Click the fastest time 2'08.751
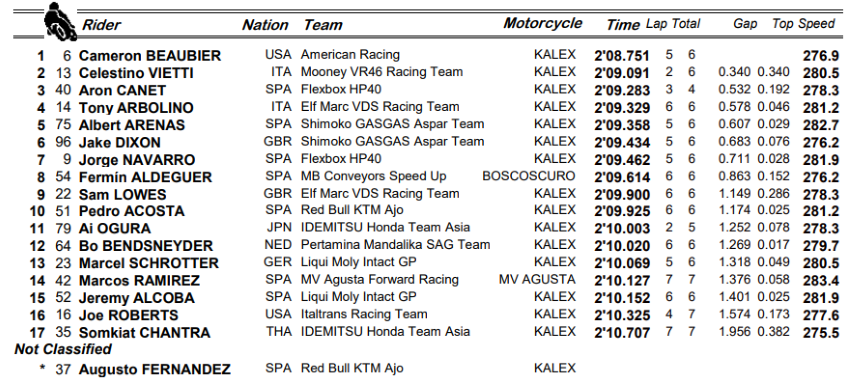Image resolution: width=854 pixels, height=389 pixels. [622, 56]
